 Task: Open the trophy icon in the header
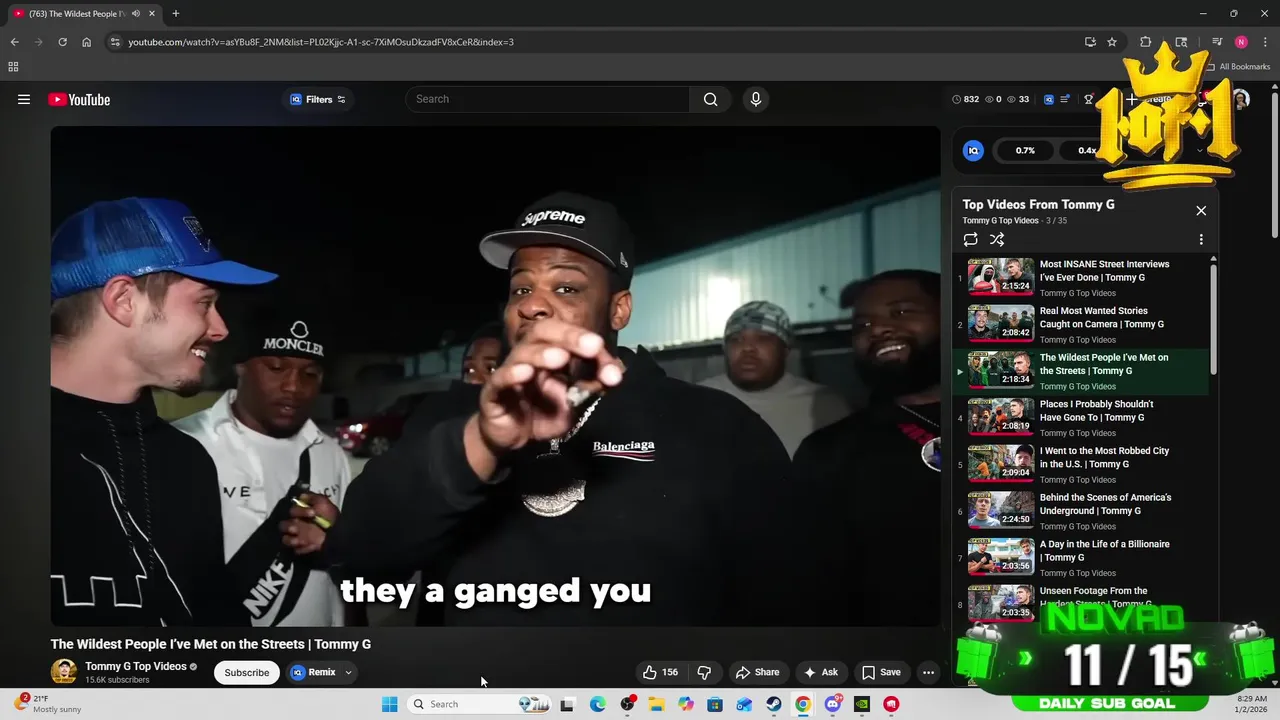pos(1089,99)
